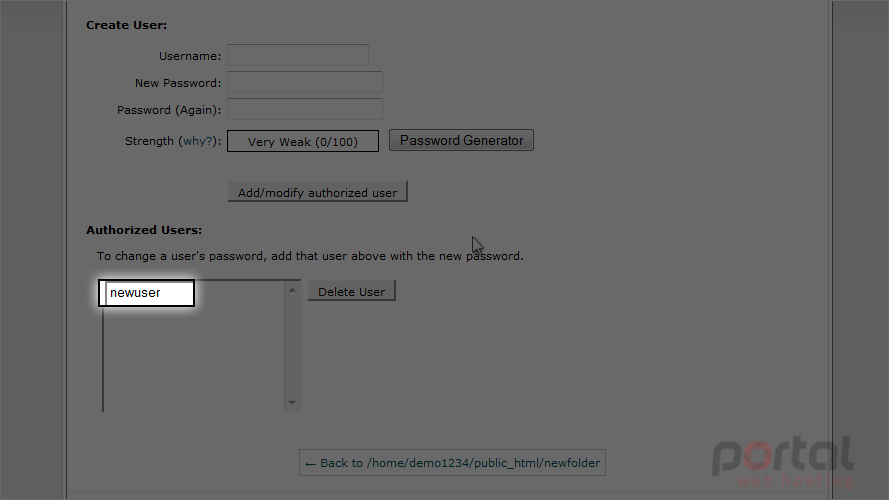Click the Username input field
889x500 pixels.
pos(298,55)
